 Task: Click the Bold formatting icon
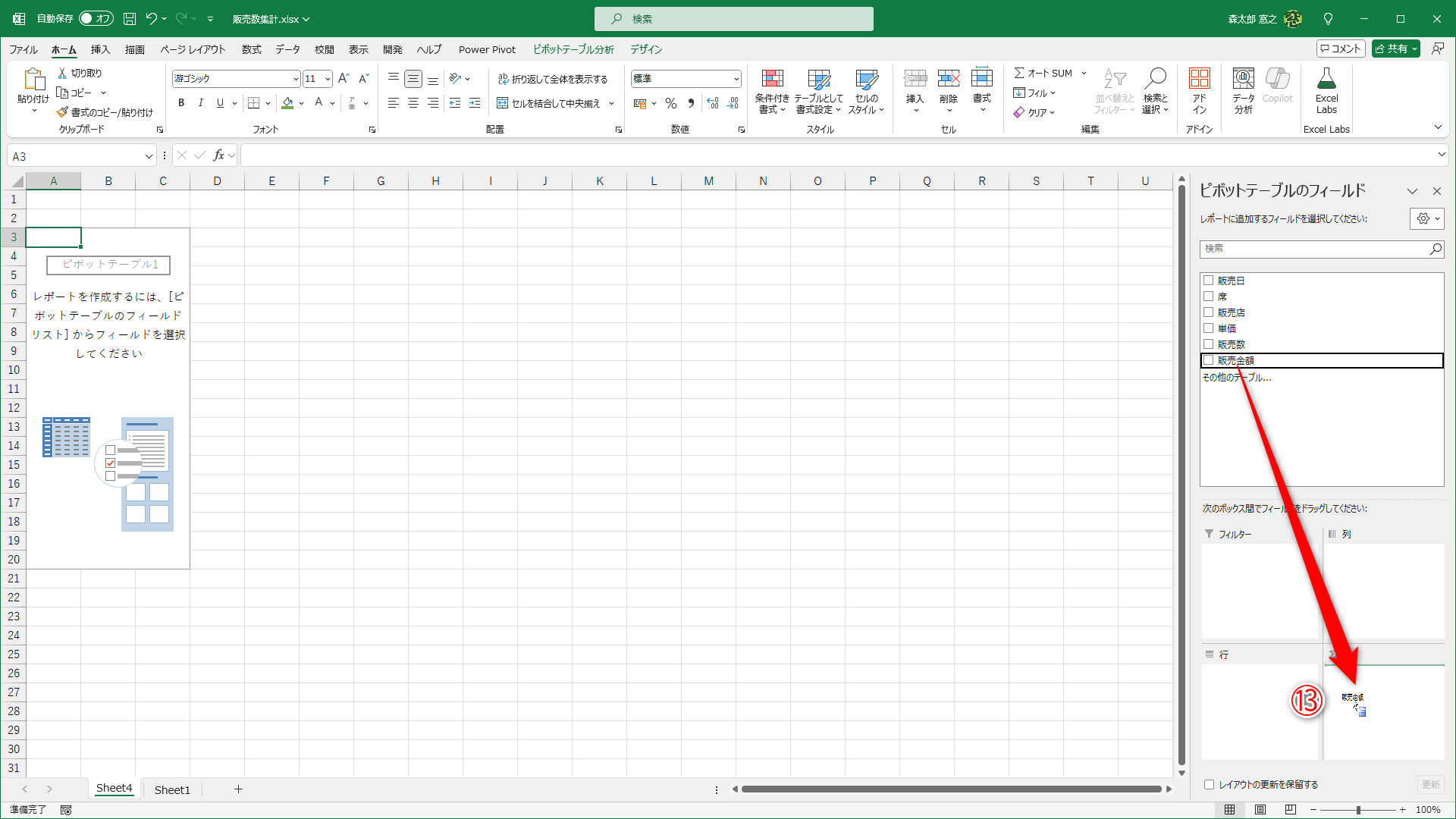(181, 103)
